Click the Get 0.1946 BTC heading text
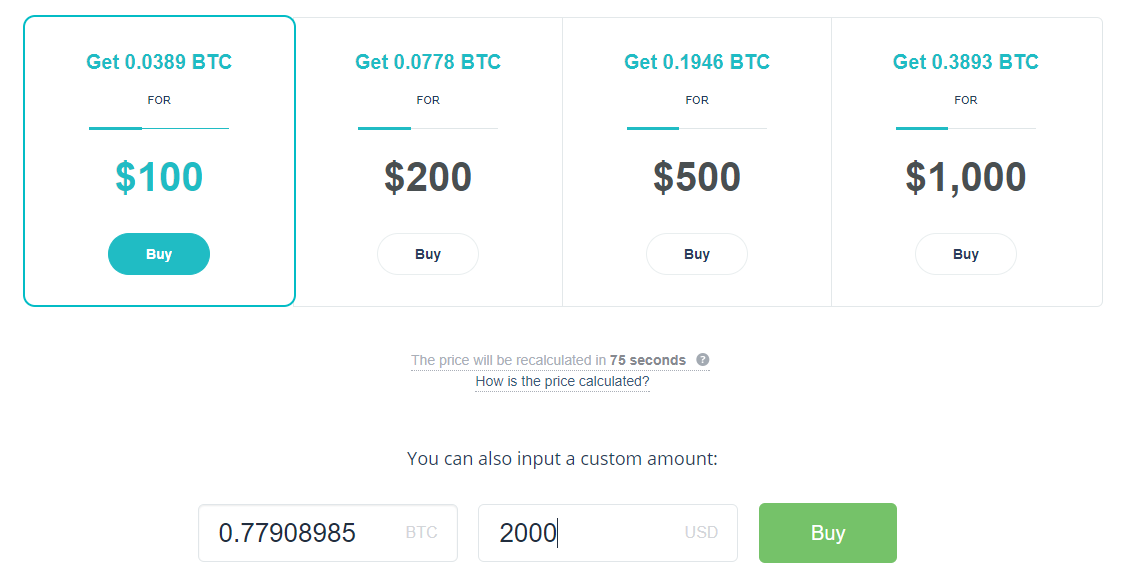Viewport: 1126px width, 581px height. 696,61
